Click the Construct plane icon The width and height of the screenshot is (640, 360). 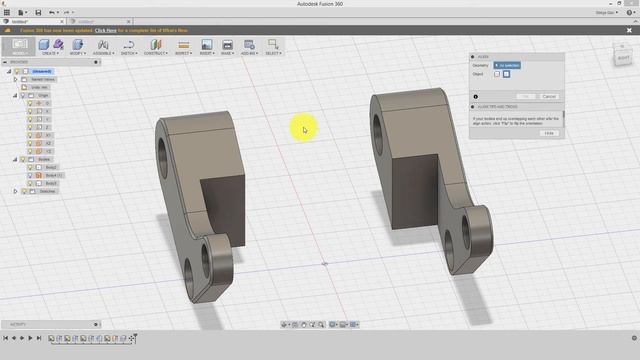click(156, 44)
